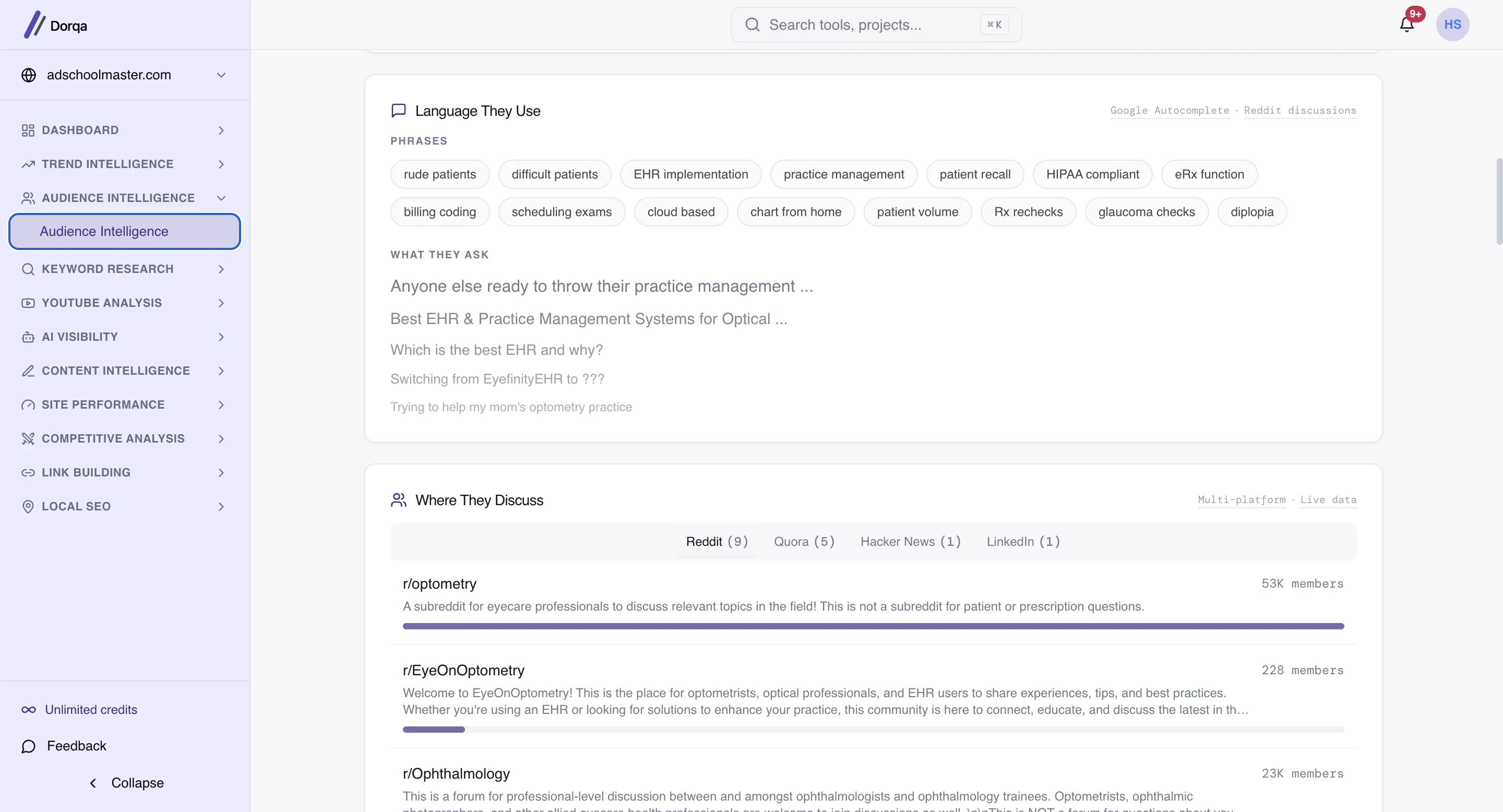Click the Feedback speech bubble icon
This screenshot has height=812, width=1503.
tap(29, 746)
